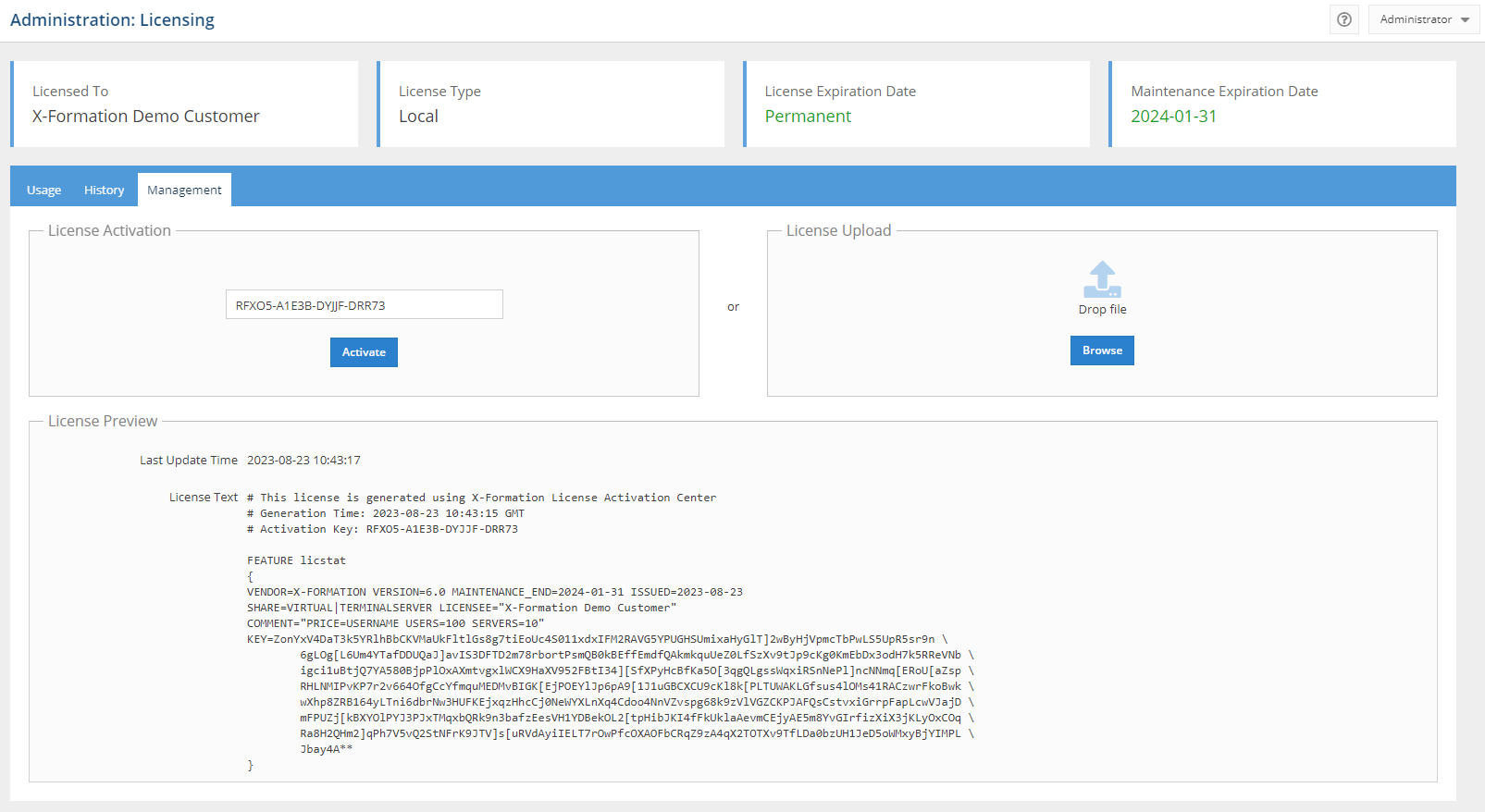Click the 'This license is generated' comment line

pos(481,498)
